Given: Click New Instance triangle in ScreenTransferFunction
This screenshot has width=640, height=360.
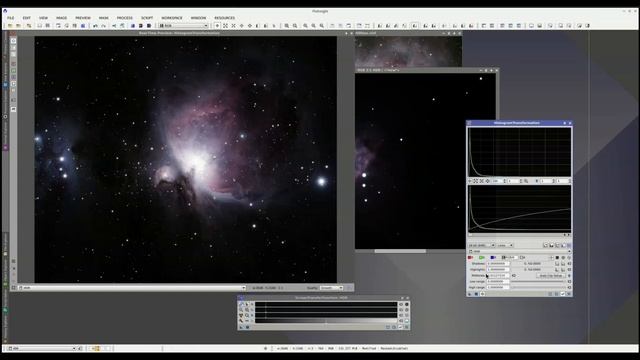Looking at the screenshot, I should (x=241, y=327).
